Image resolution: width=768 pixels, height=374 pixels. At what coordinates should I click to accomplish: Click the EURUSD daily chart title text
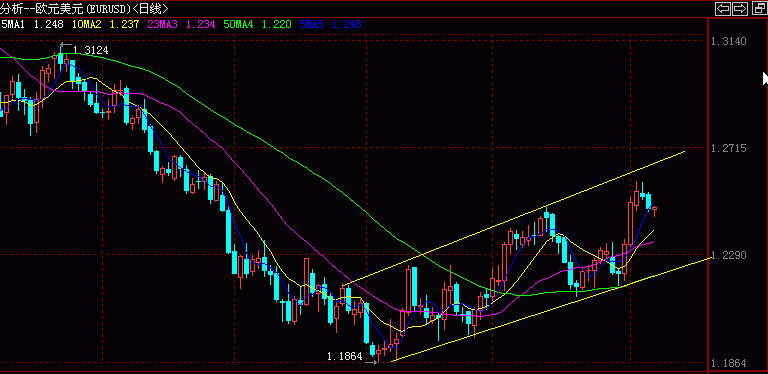pos(84,8)
